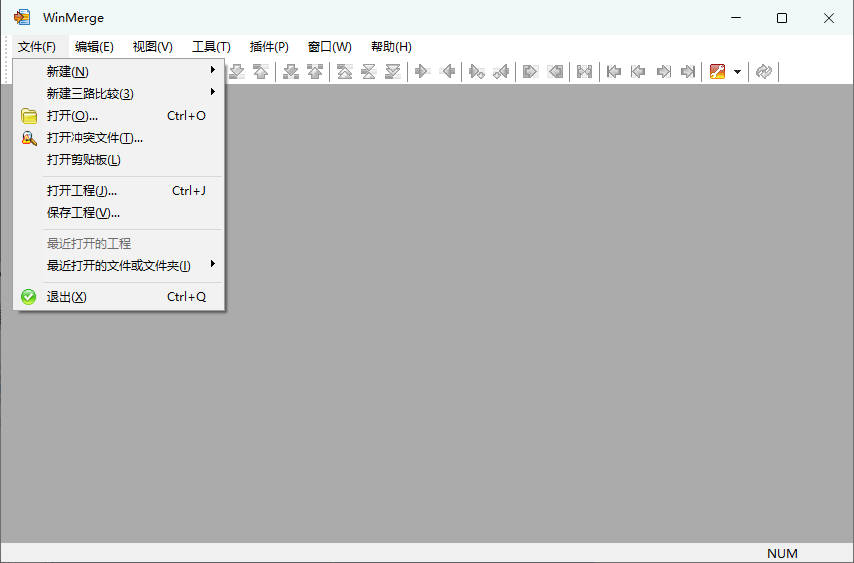The width and height of the screenshot is (854, 563).
Task: Open the 工具(T) menu
Action: click(x=211, y=47)
